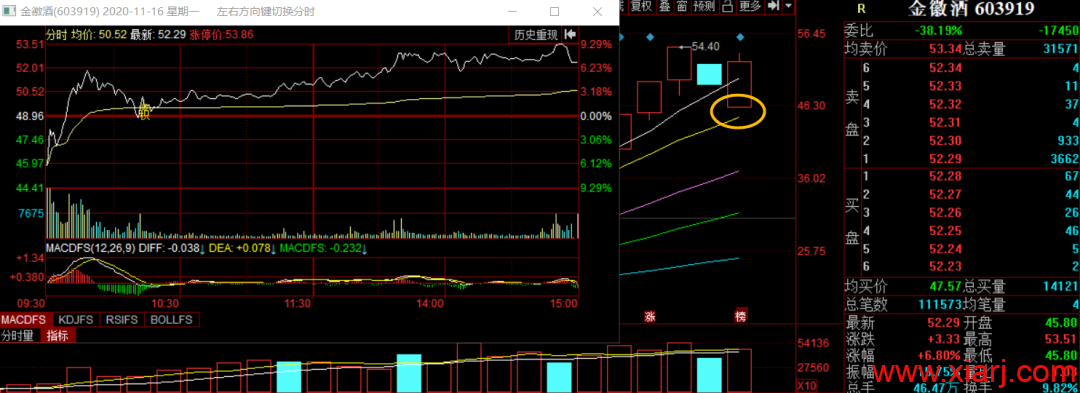Expand the 更多 more menu
The width and height of the screenshot is (1080, 393).
[750, 6]
